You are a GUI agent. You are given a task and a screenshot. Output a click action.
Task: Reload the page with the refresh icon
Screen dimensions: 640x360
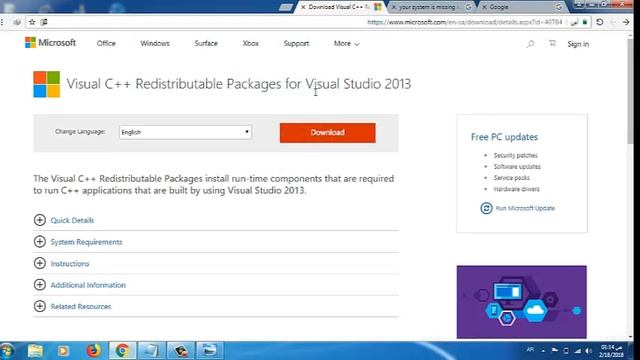[600, 22]
